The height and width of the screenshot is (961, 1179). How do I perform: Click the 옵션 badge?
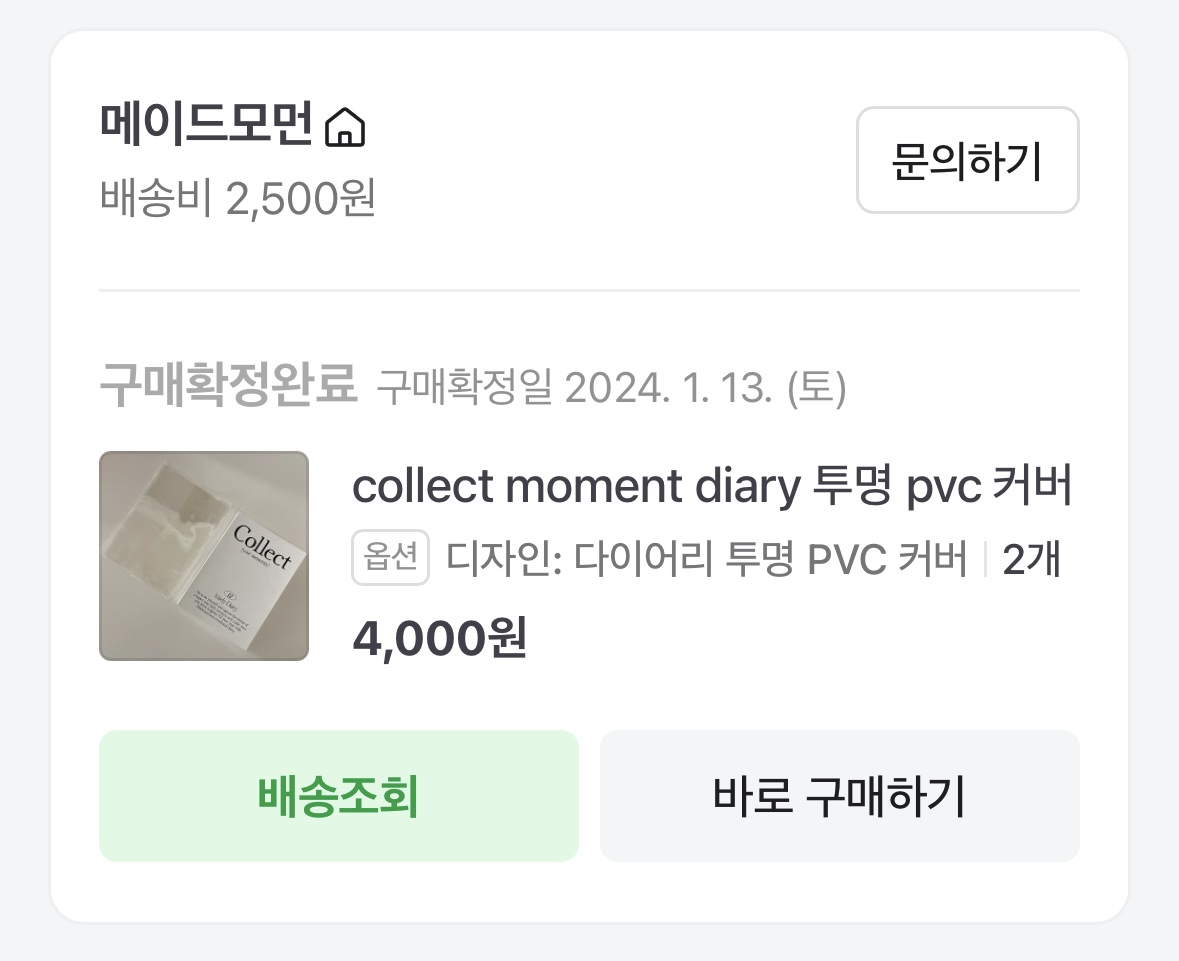click(390, 559)
